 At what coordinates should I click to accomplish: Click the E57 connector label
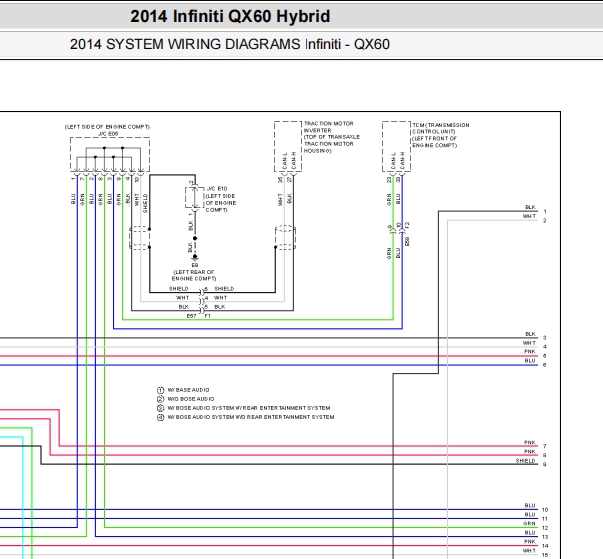[192, 316]
